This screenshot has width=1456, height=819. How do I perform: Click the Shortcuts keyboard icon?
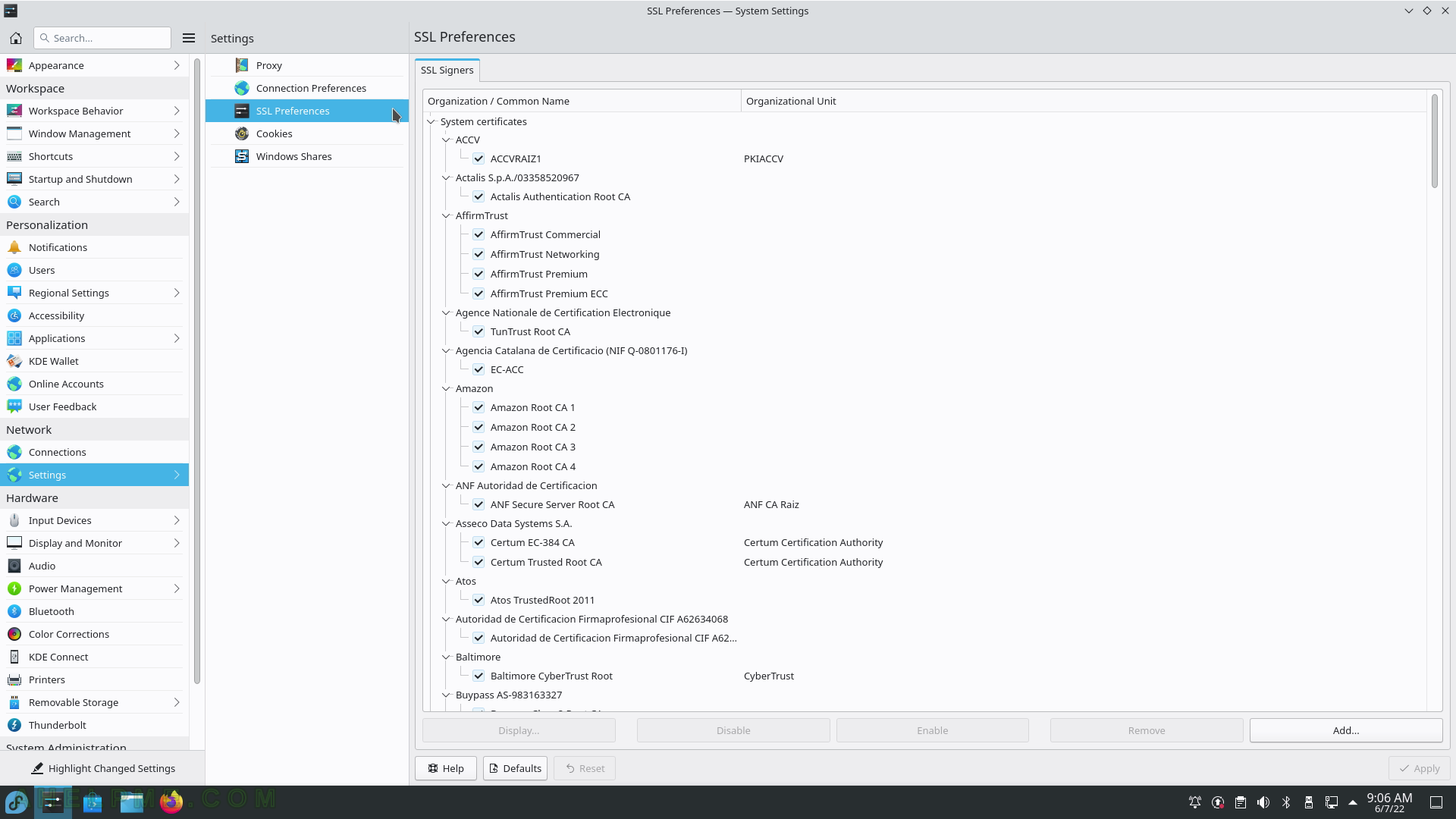(x=14, y=156)
